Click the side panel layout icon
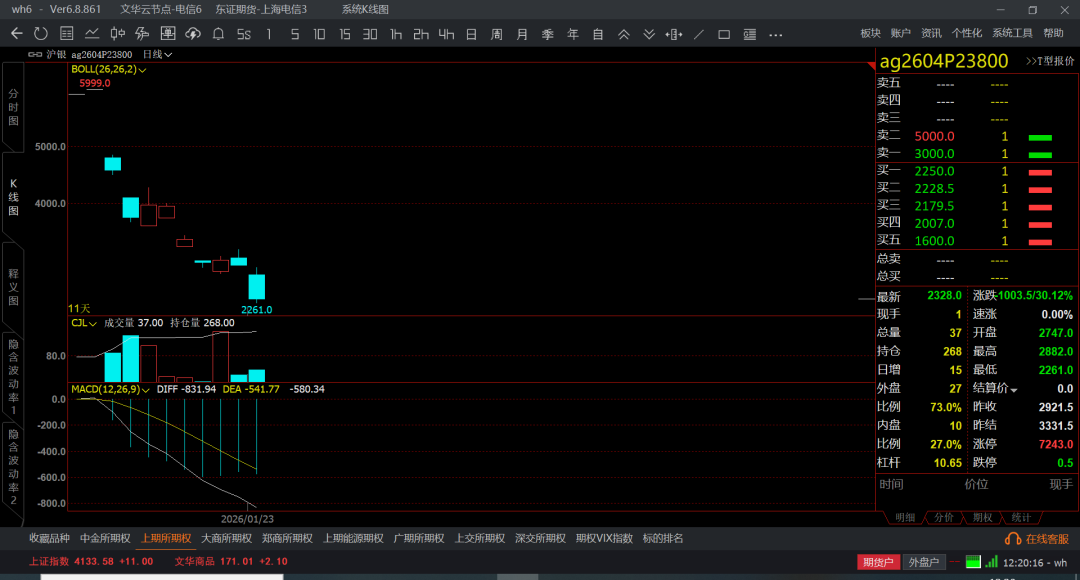 click(x=749, y=34)
